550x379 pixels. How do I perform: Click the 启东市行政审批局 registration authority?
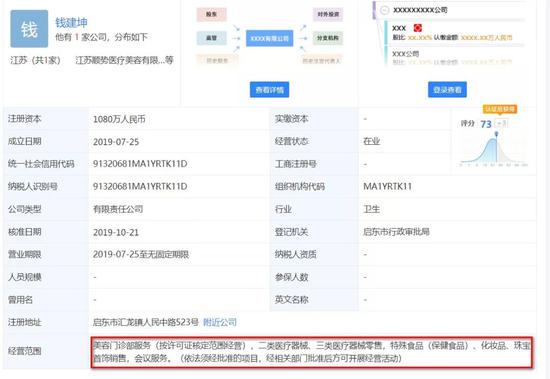(396, 232)
